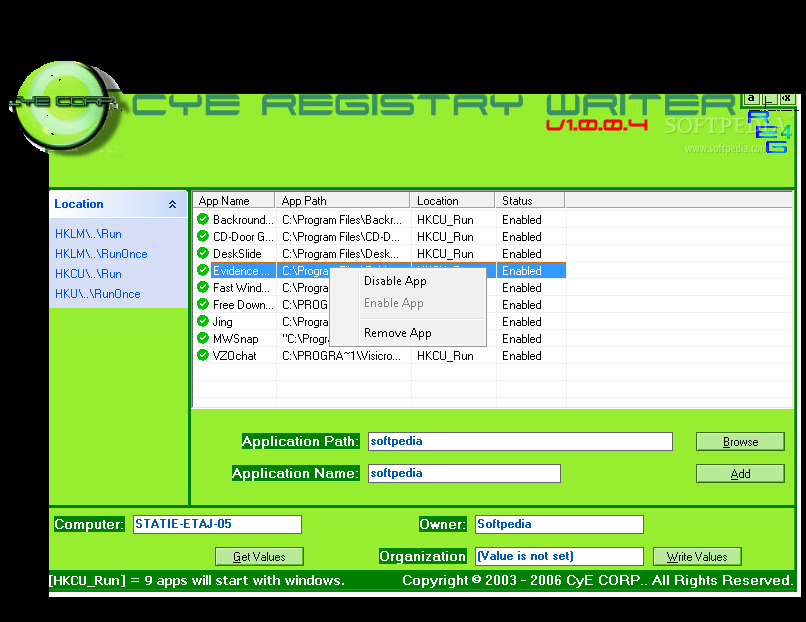Select the highlighted Evidence ... row name
This screenshot has width=806, height=622.
click(241, 271)
